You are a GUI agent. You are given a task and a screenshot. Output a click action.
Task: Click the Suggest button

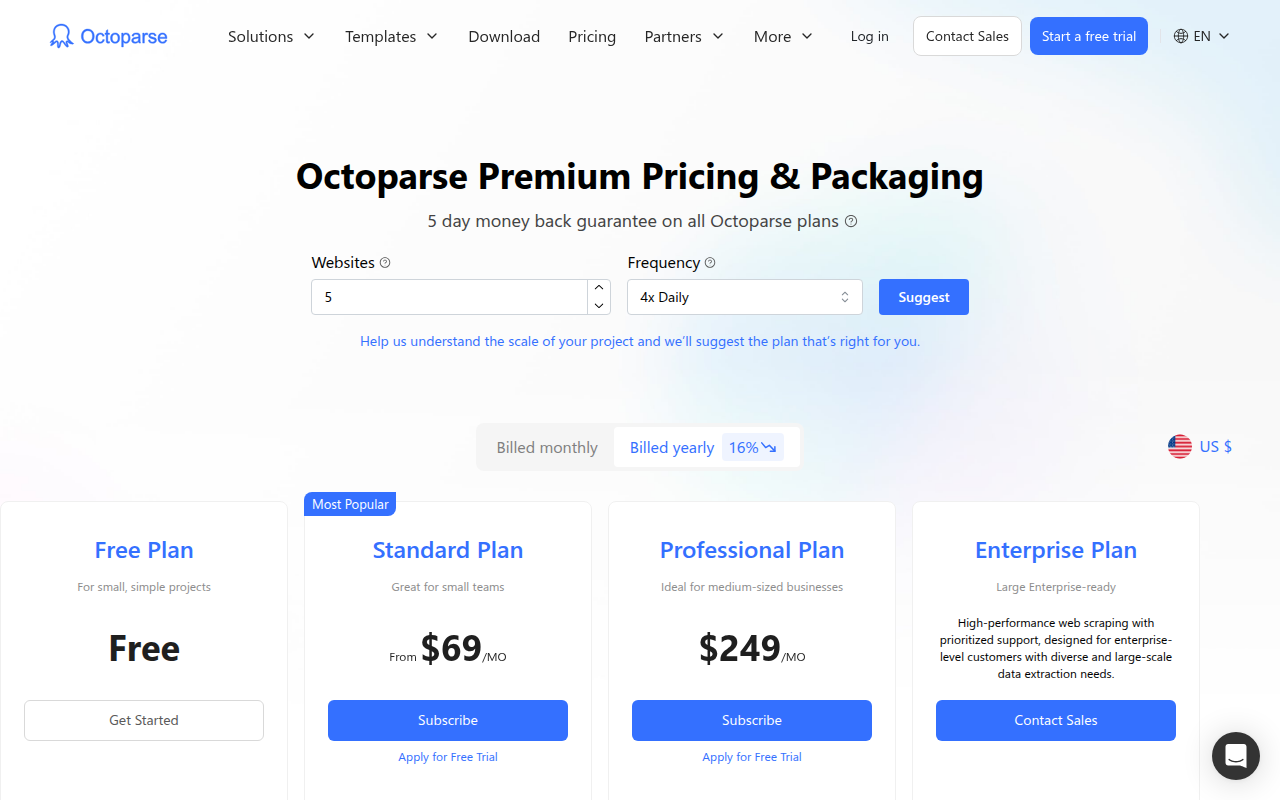tap(923, 297)
